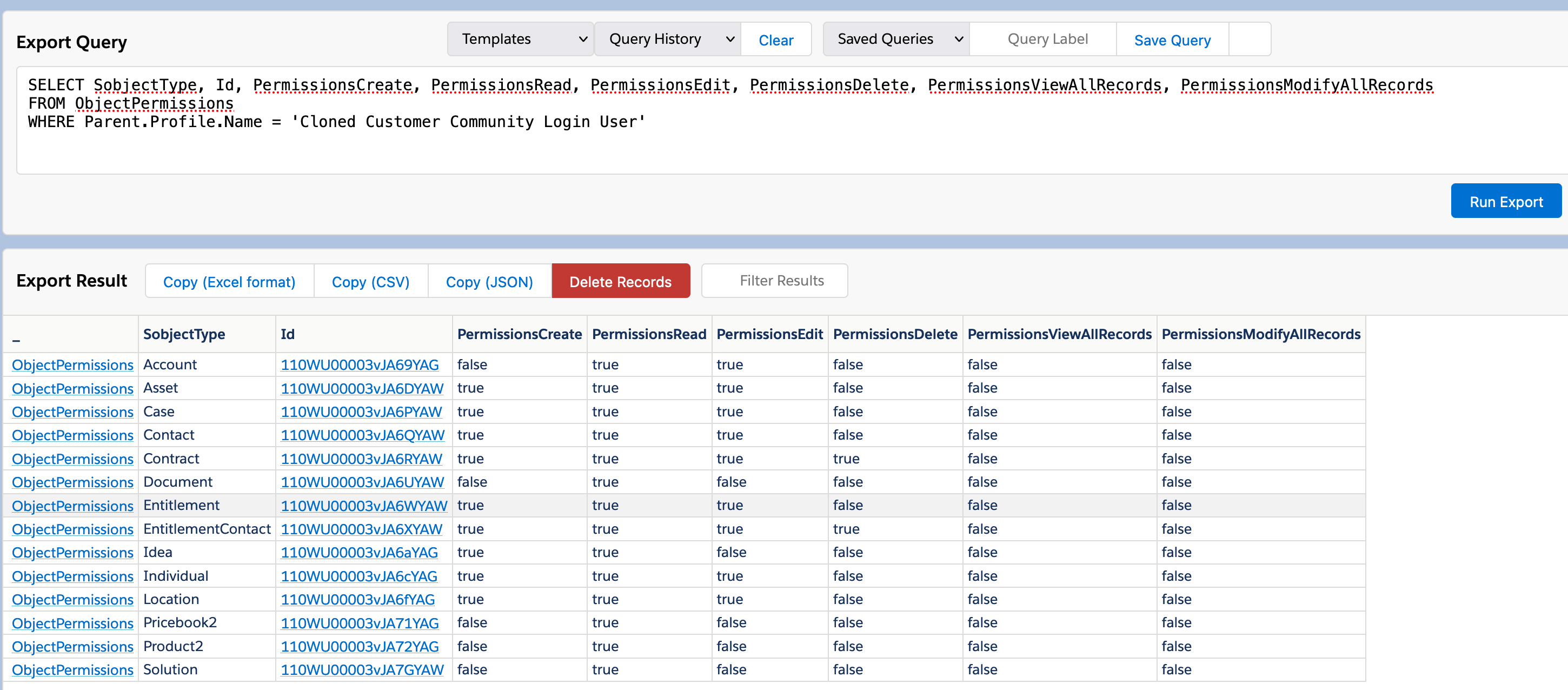Click the PermissionsDelete column header
Screen dimensions: 1568x690
(x=894, y=334)
